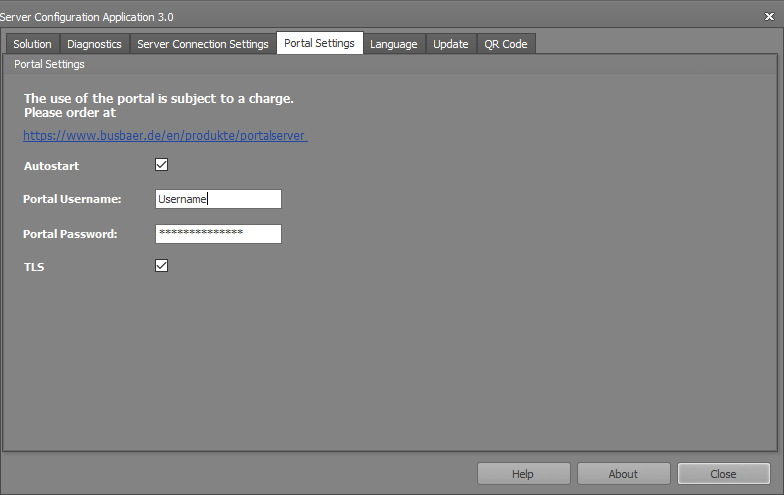Close the window with the X icon
The image size is (784, 495).
769,16
